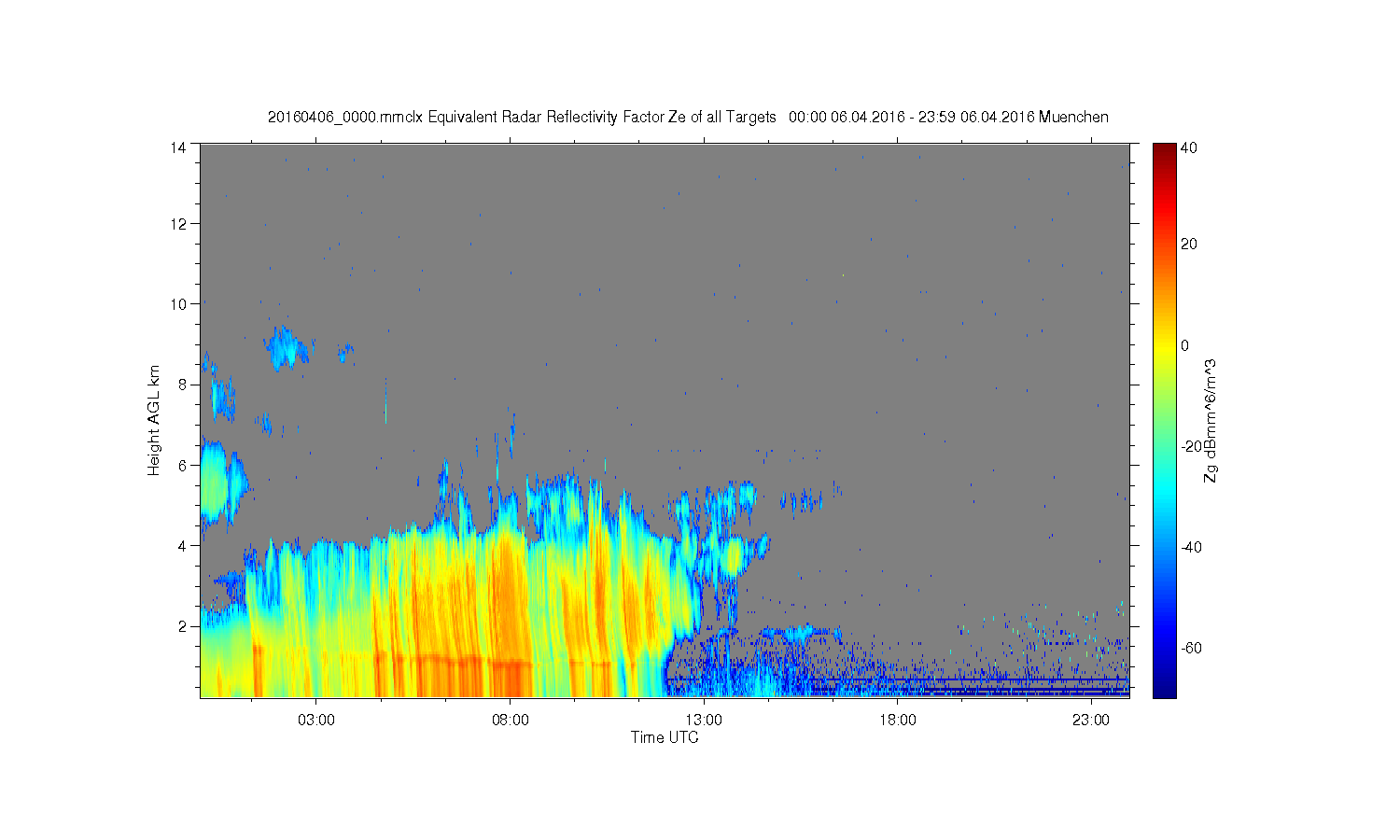The image size is (1400, 840).
Task: Click the colorbar label '-40'
Action: click(1191, 547)
